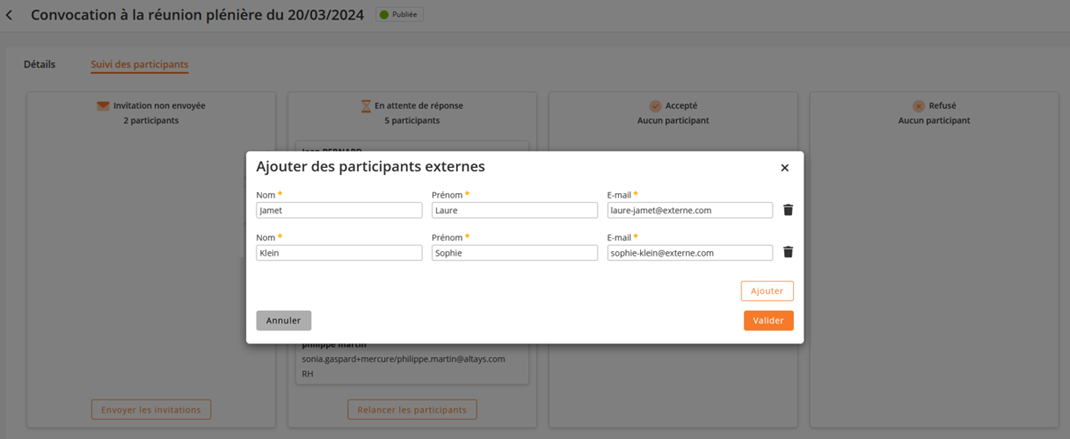Cancel using the Annuler button
Image resolution: width=1070 pixels, height=439 pixels.
(283, 320)
